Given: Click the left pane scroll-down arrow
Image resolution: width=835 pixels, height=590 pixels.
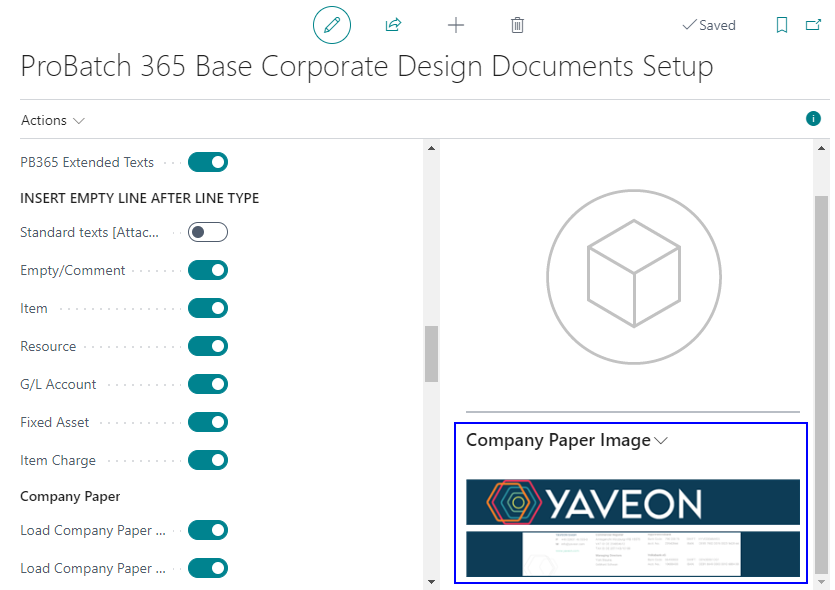Looking at the screenshot, I should [x=431, y=582].
